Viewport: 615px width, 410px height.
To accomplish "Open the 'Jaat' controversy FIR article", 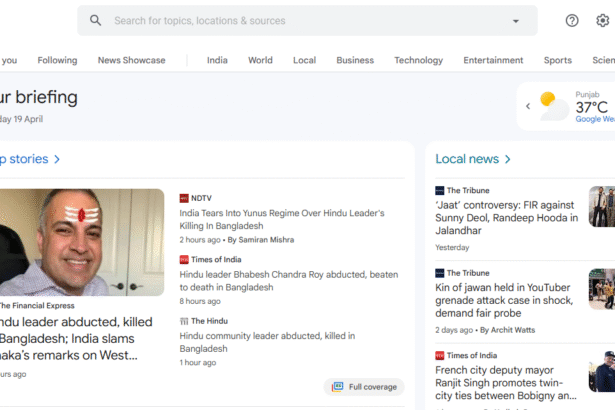I will tap(505, 217).
